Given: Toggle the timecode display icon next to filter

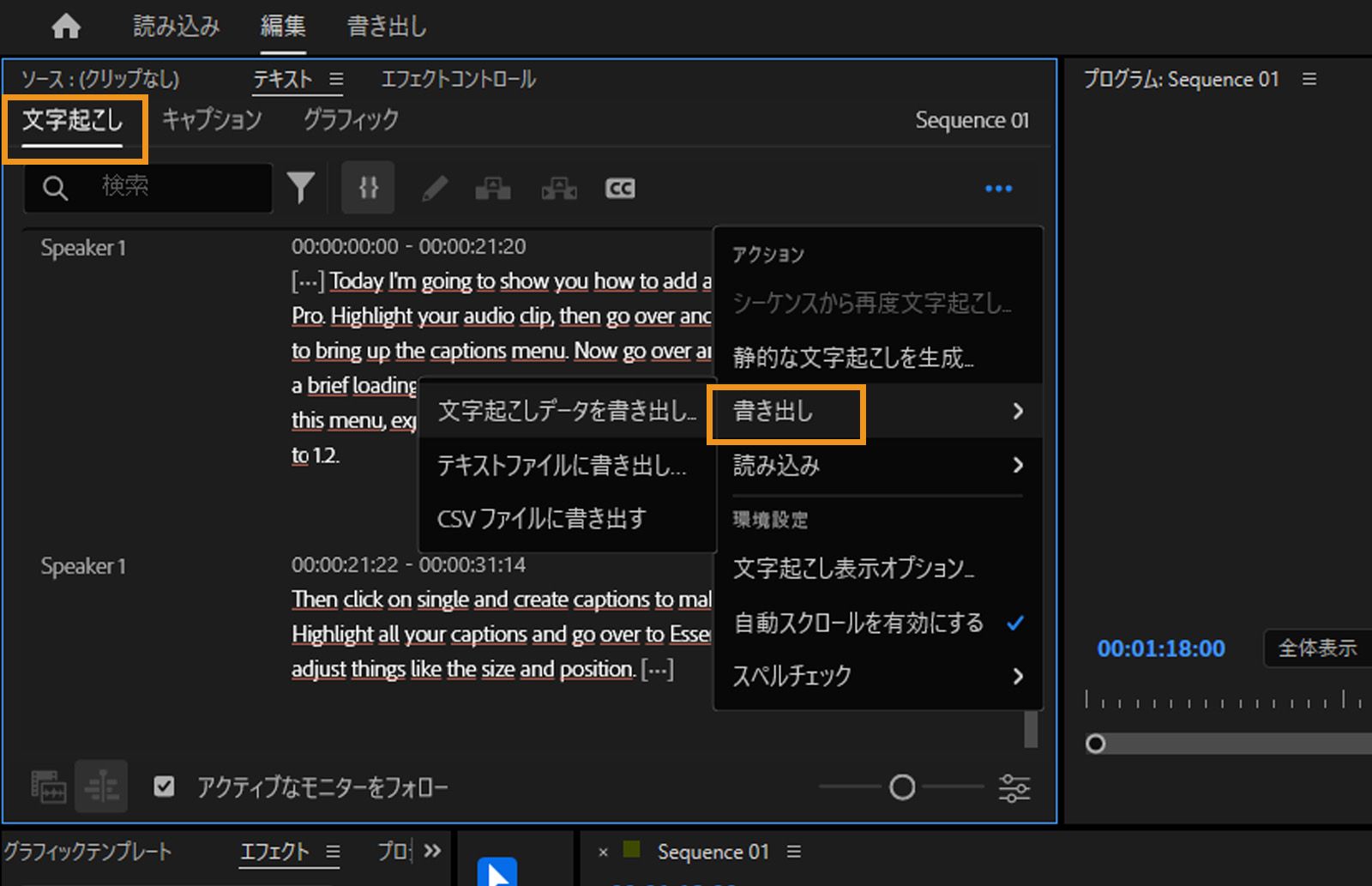Looking at the screenshot, I should [368, 187].
